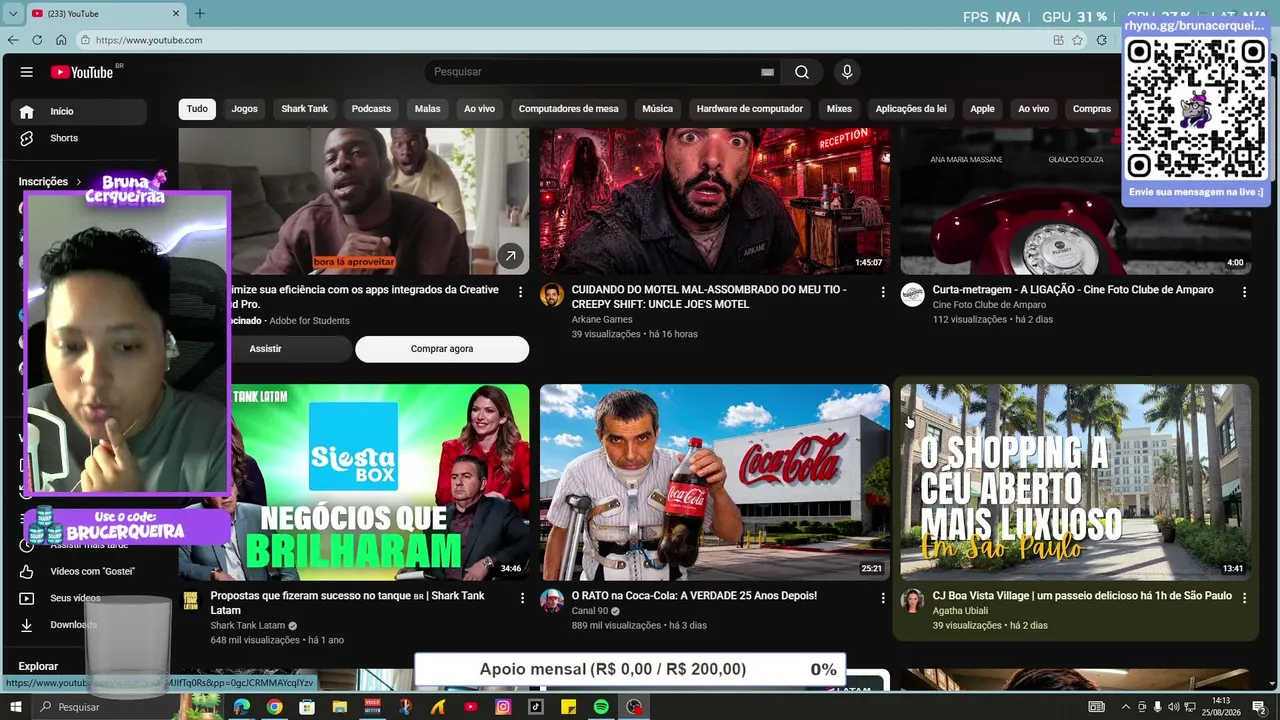Click the search magnifier button

coord(802,72)
